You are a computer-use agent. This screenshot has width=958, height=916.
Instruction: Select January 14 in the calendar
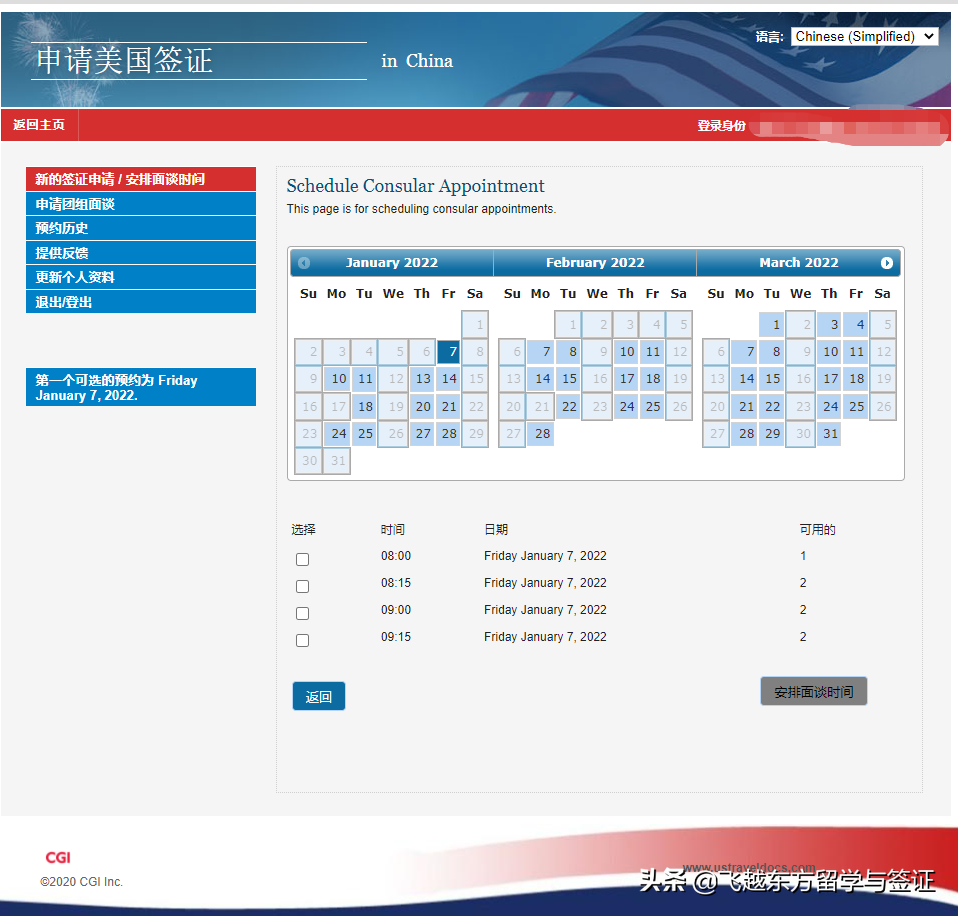pos(448,379)
